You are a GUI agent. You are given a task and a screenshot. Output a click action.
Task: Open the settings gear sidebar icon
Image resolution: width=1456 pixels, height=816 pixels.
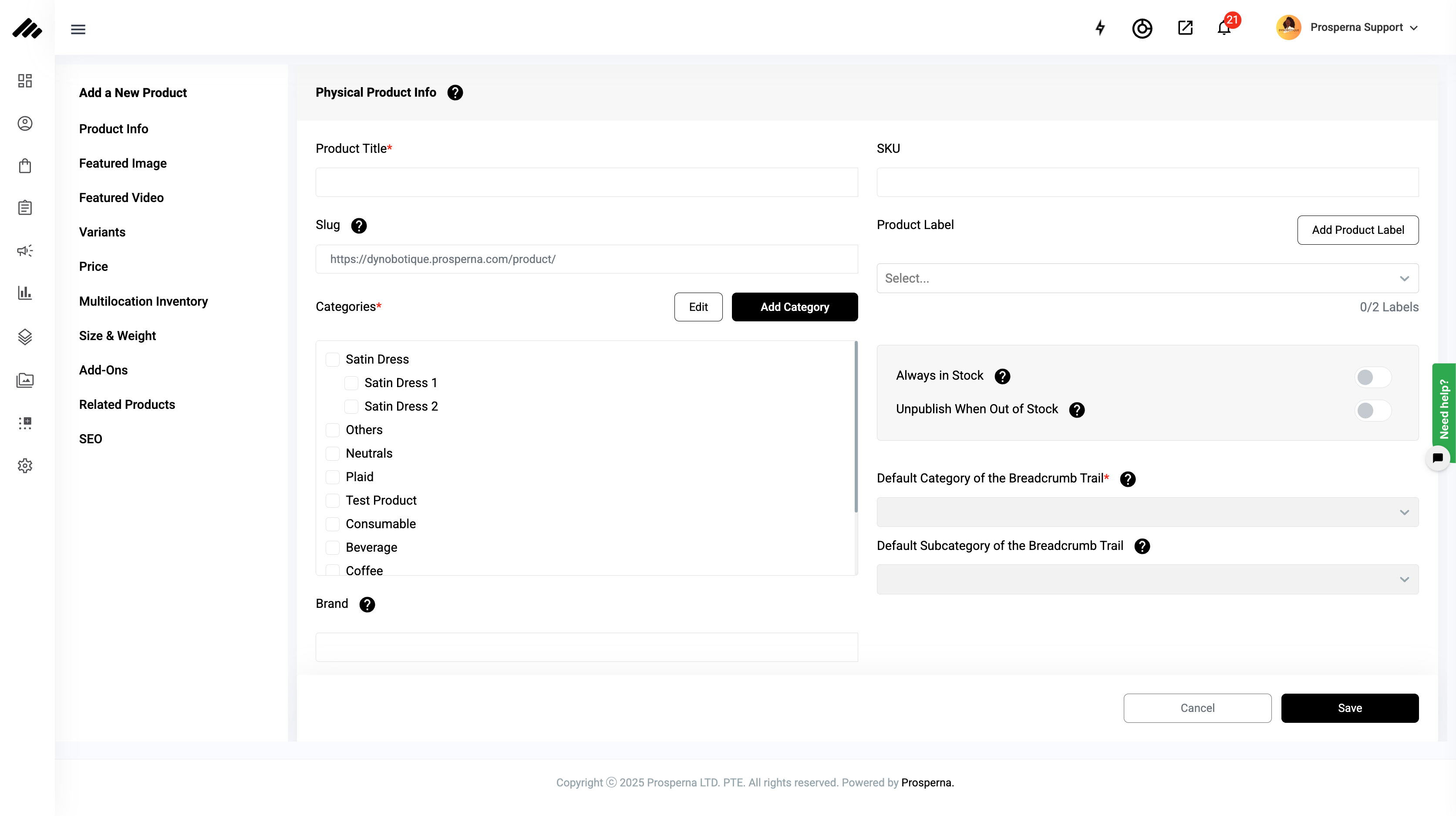click(25, 465)
